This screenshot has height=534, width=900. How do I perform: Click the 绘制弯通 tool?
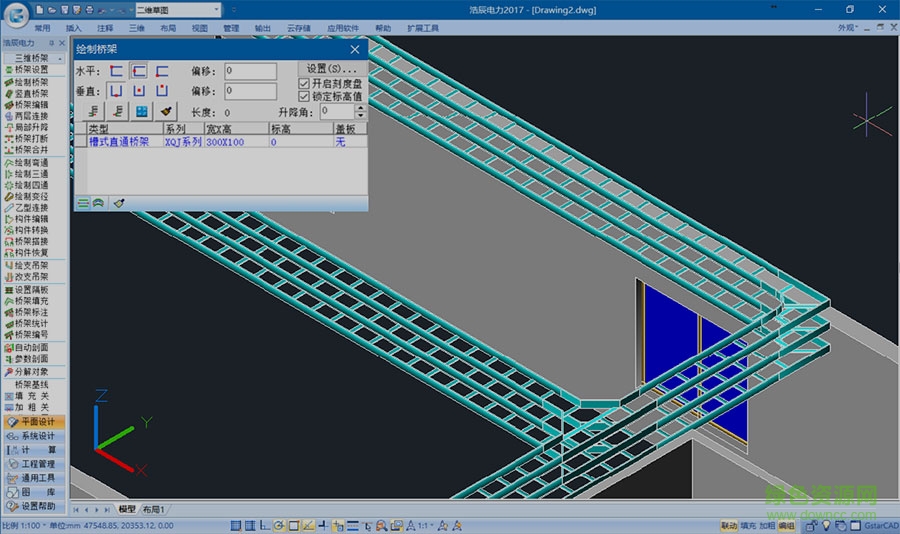tap(31, 162)
